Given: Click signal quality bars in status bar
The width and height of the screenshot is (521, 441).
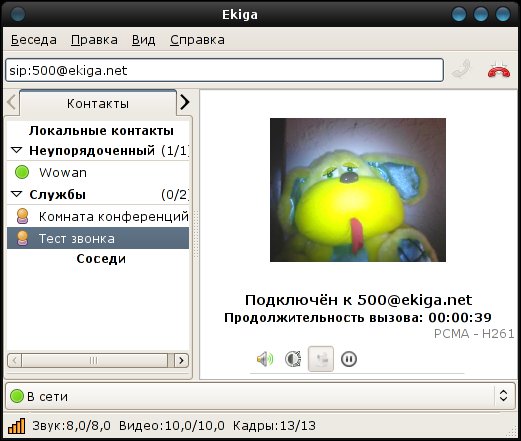Looking at the screenshot, I should tap(17, 426).
